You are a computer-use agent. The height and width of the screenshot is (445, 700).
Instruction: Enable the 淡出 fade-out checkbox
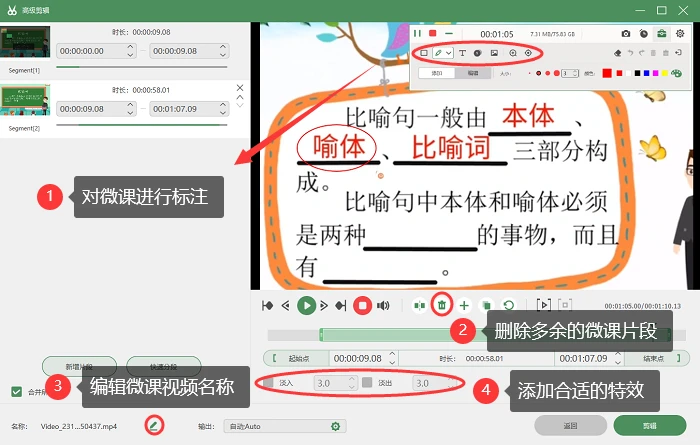click(x=367, y=383)
